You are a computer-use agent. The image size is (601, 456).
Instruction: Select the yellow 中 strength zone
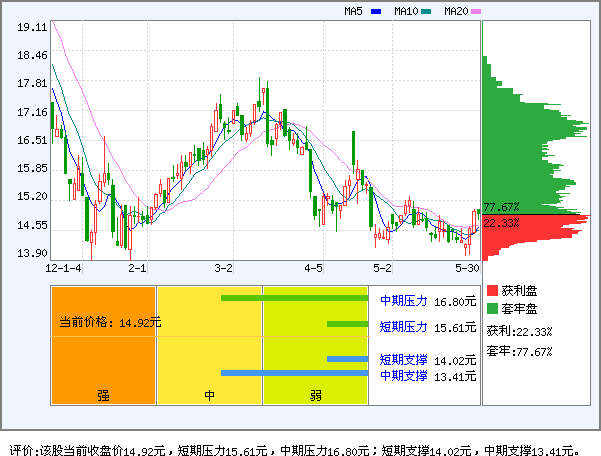pyautogui.click(x=209, y=345)
